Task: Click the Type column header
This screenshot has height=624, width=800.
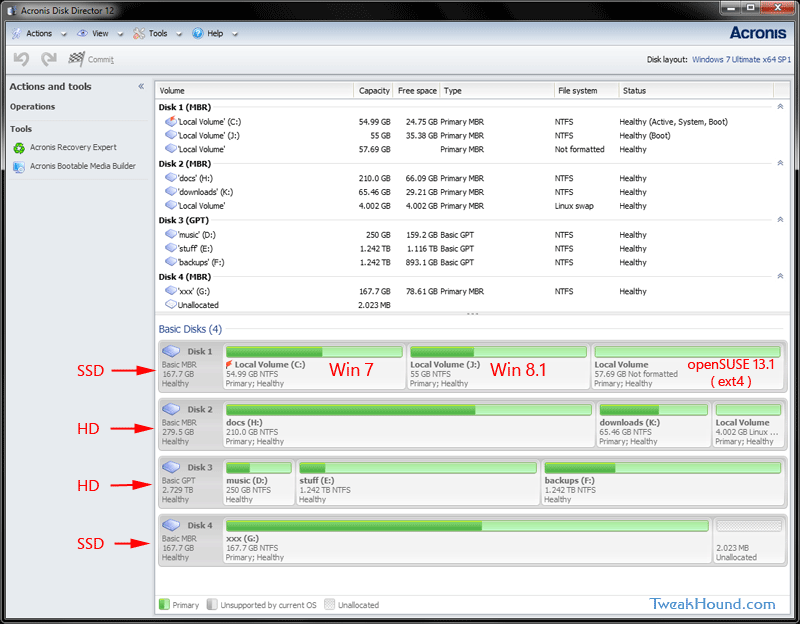Action: coord(497,91)
